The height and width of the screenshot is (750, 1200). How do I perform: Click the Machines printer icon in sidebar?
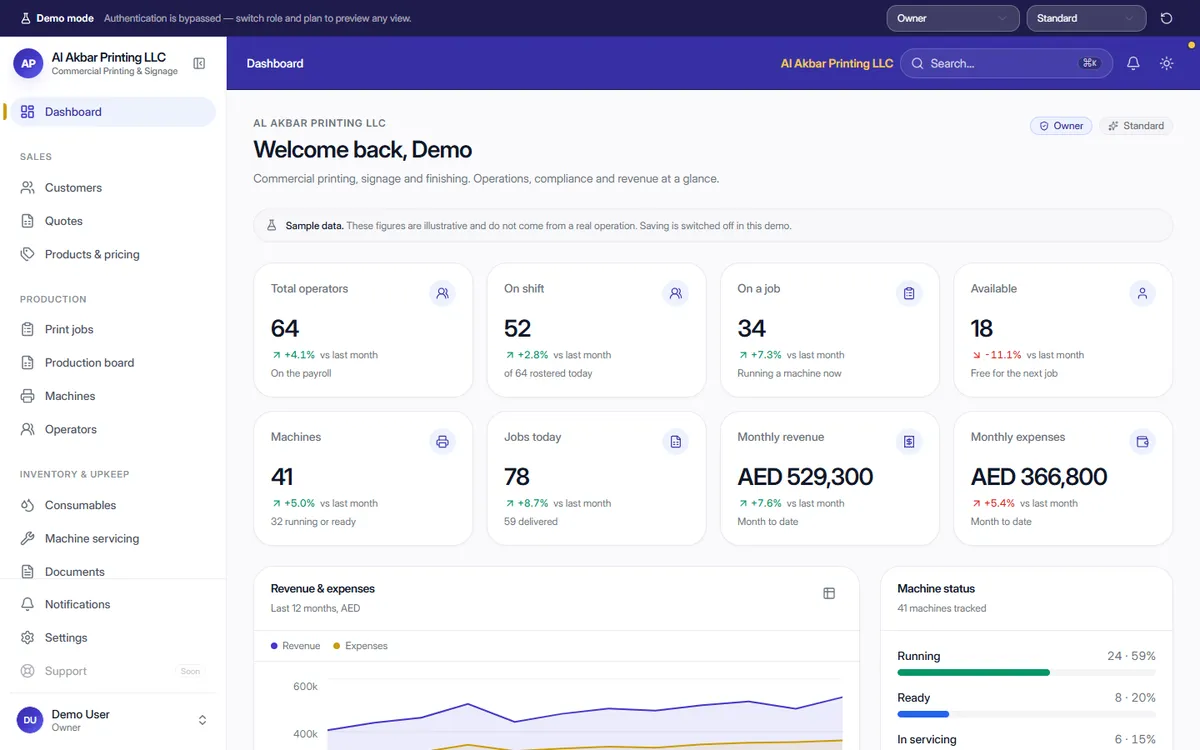coord(27,396)
